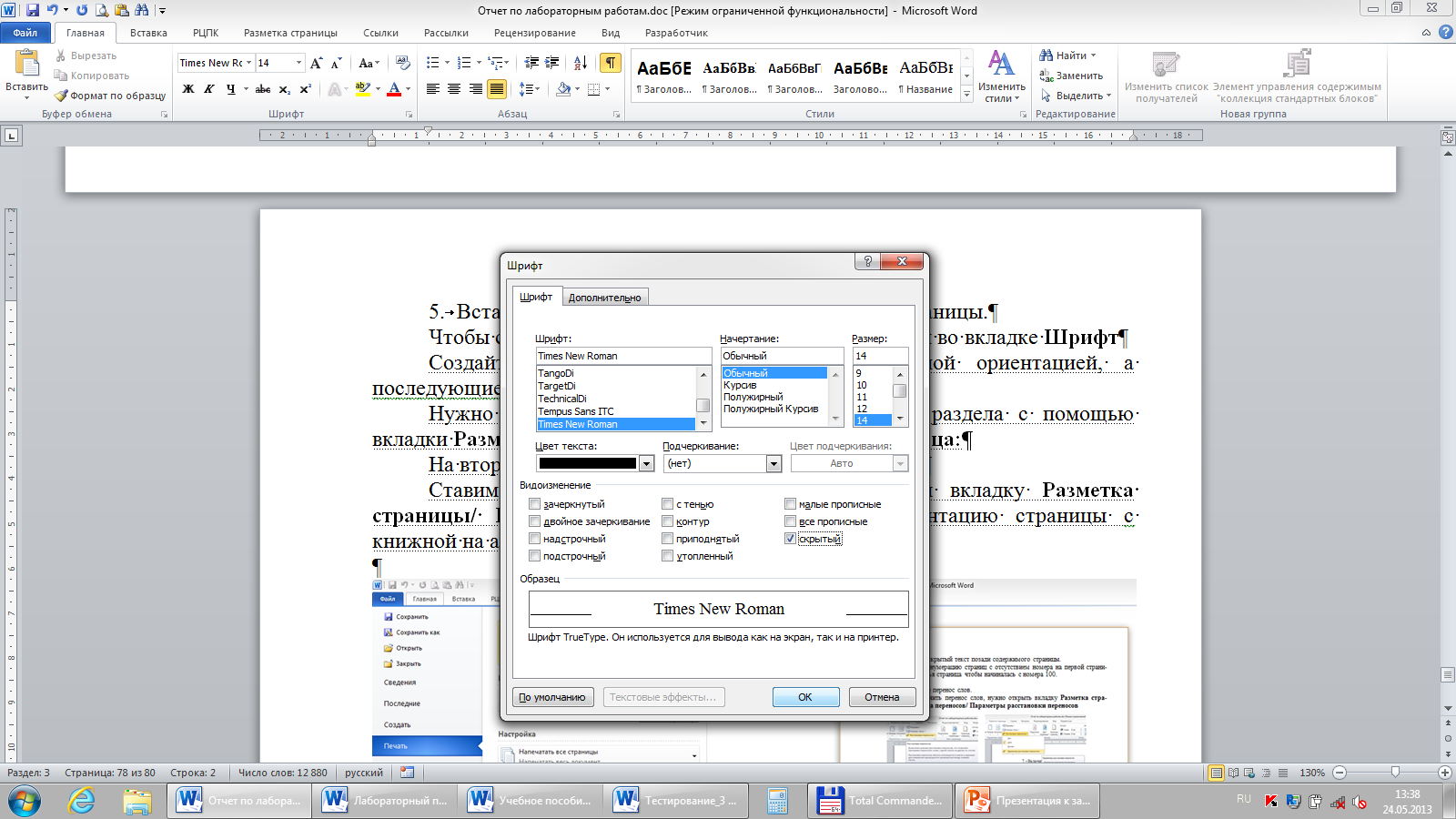
Task: Toggle the подстрочный checkbox
Action: click(x=534, y=556)
